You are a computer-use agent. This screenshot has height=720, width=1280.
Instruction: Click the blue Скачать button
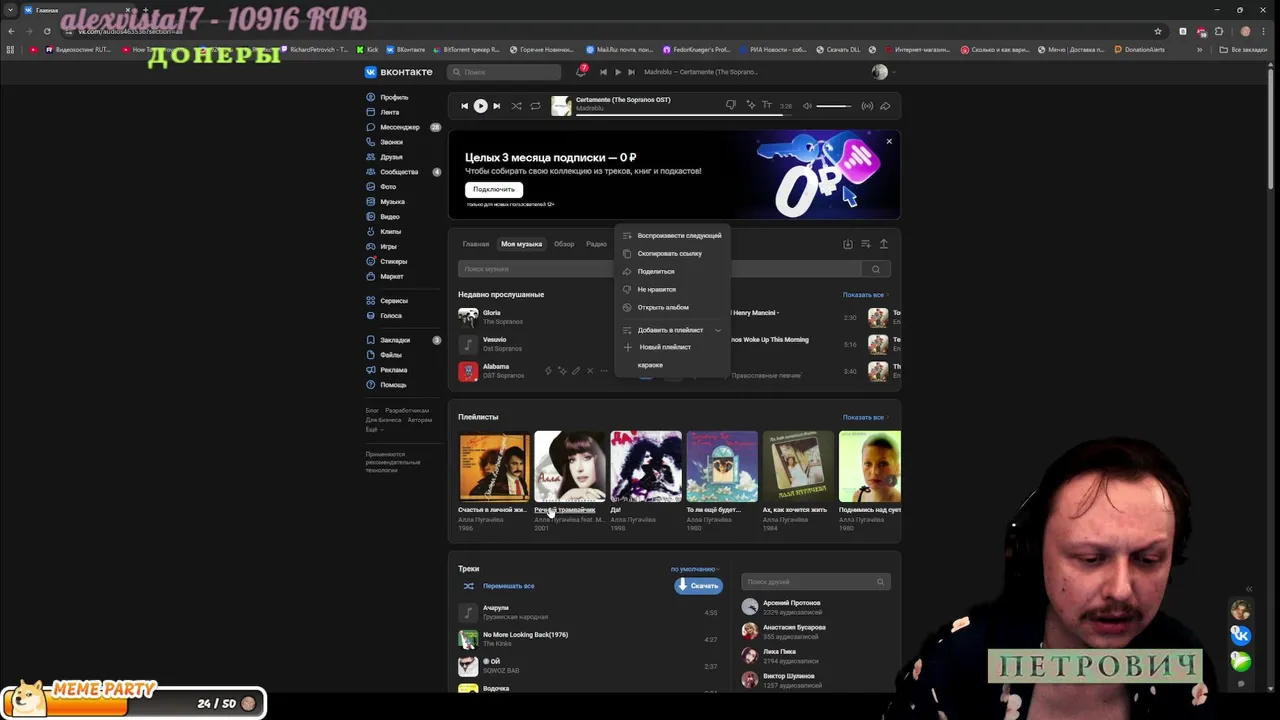pyautogui.click(x=698, y=586)
